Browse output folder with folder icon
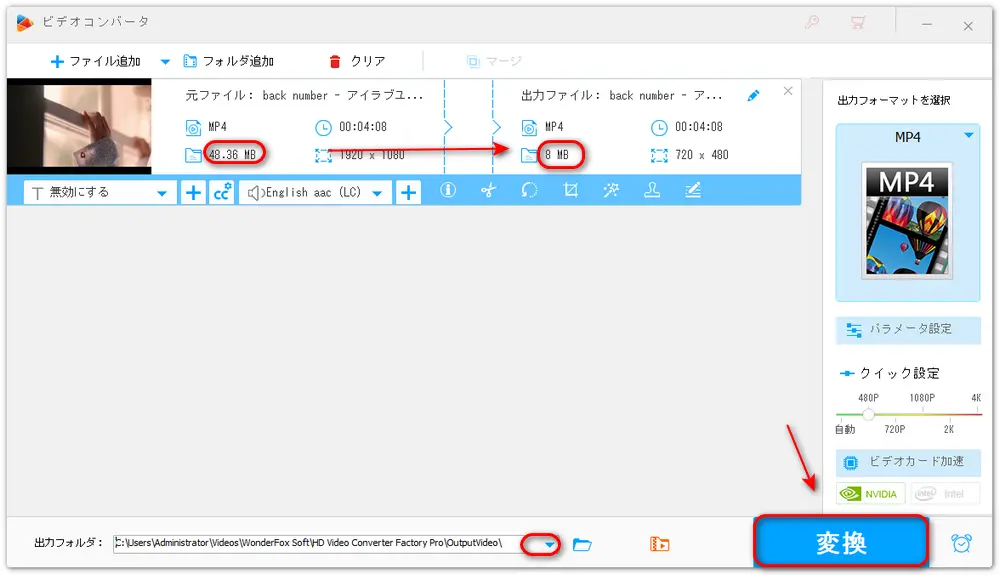The width and height of the screenshot is (1000, 575). 582,544
